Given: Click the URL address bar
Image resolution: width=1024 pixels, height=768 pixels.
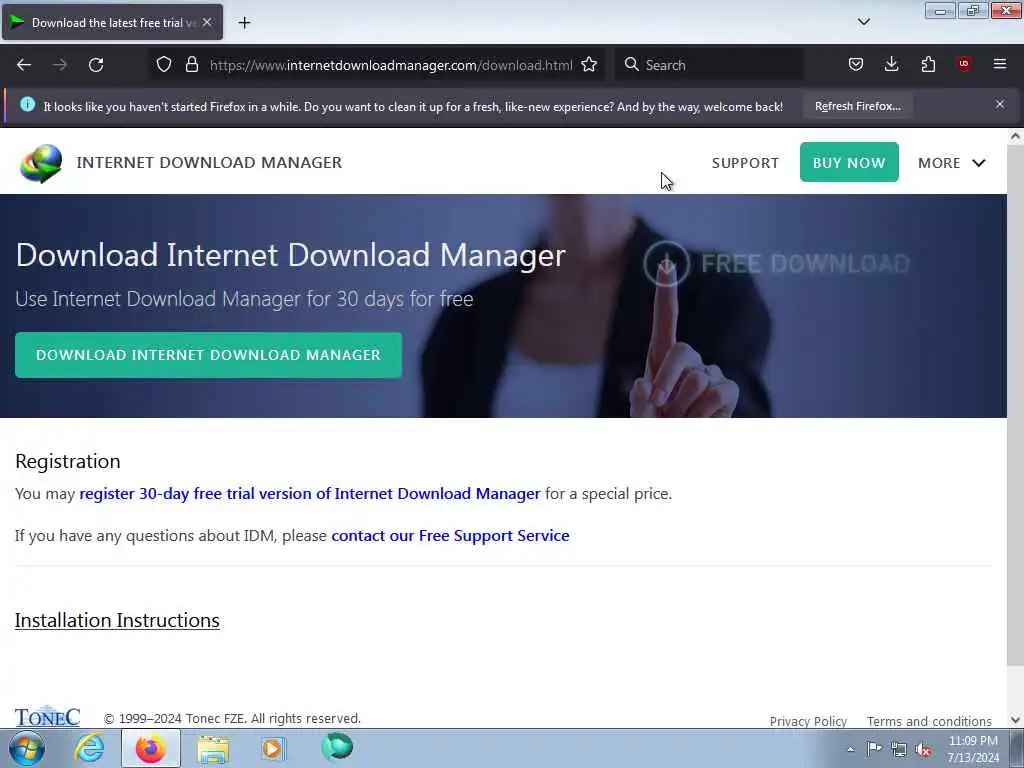Looking at the screenshot, I should (x=391, y=65).
